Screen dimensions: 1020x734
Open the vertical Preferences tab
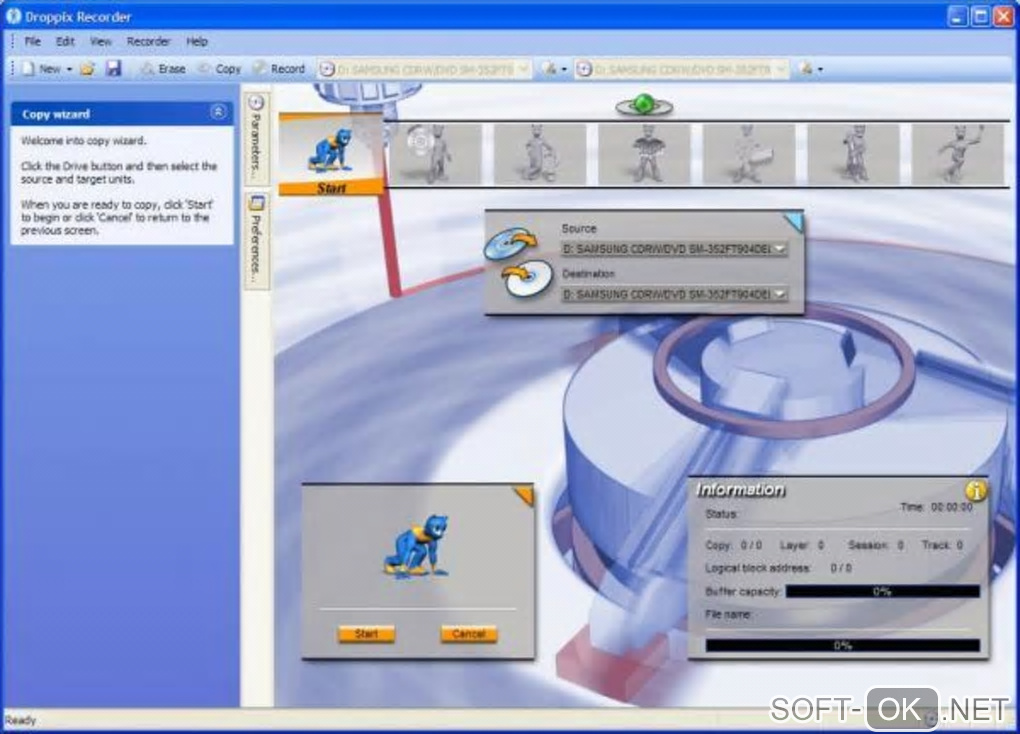[x=256, y=239]
